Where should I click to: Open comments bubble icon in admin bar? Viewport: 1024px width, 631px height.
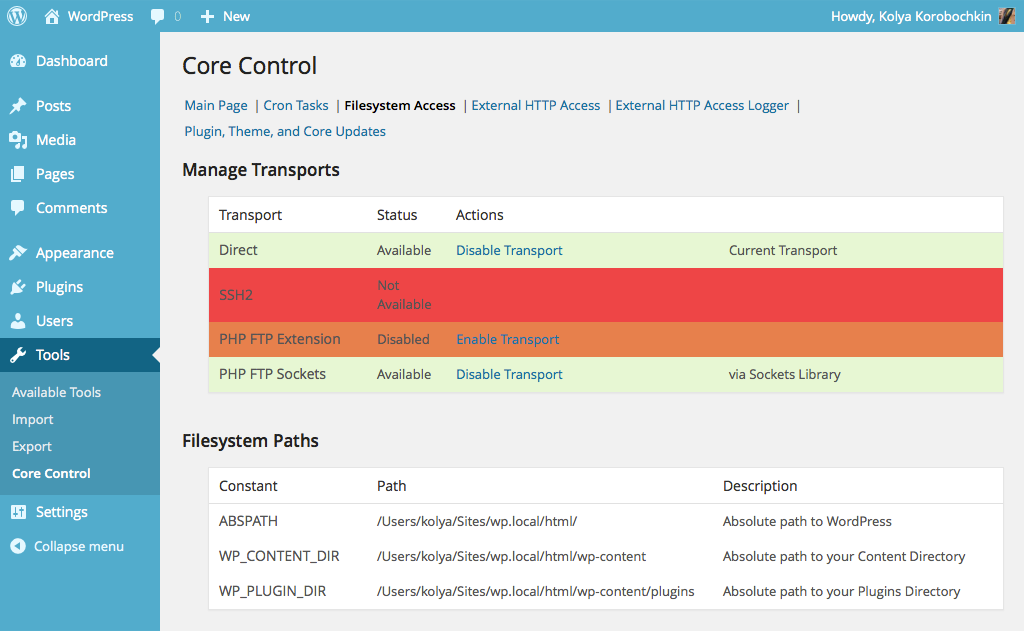coord(158,17)
